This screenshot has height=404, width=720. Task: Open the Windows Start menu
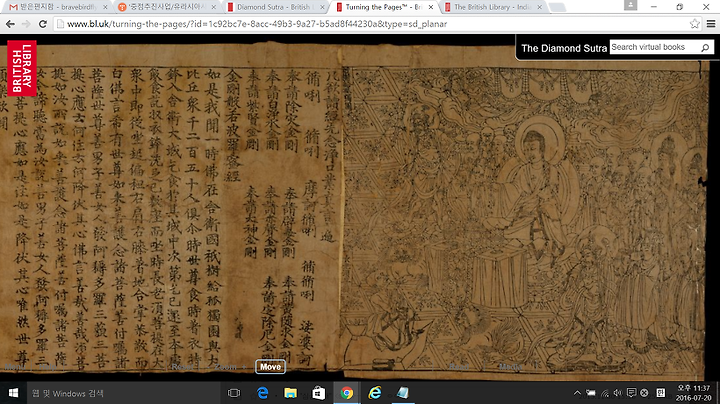tap(13, 393)
